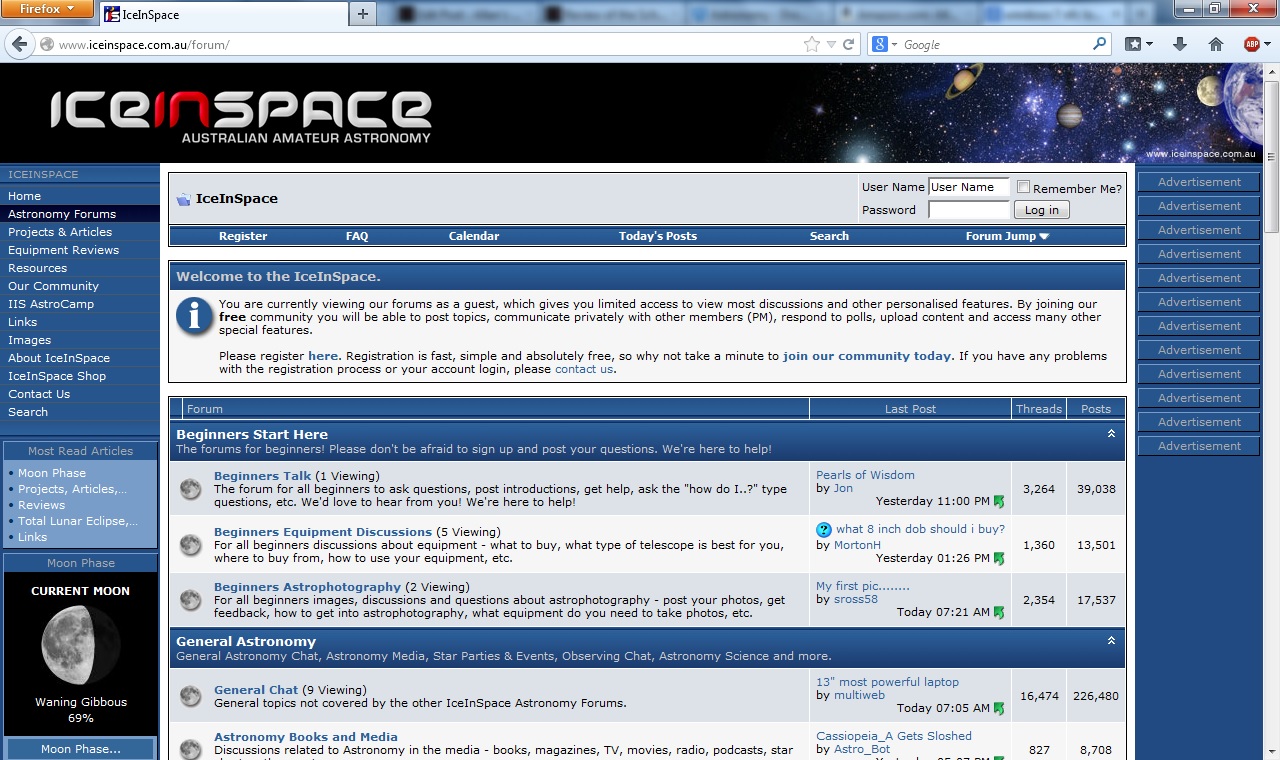The image size is (1280, 760).
Task: Open the Firefox application menu
Action: [48, 9]
